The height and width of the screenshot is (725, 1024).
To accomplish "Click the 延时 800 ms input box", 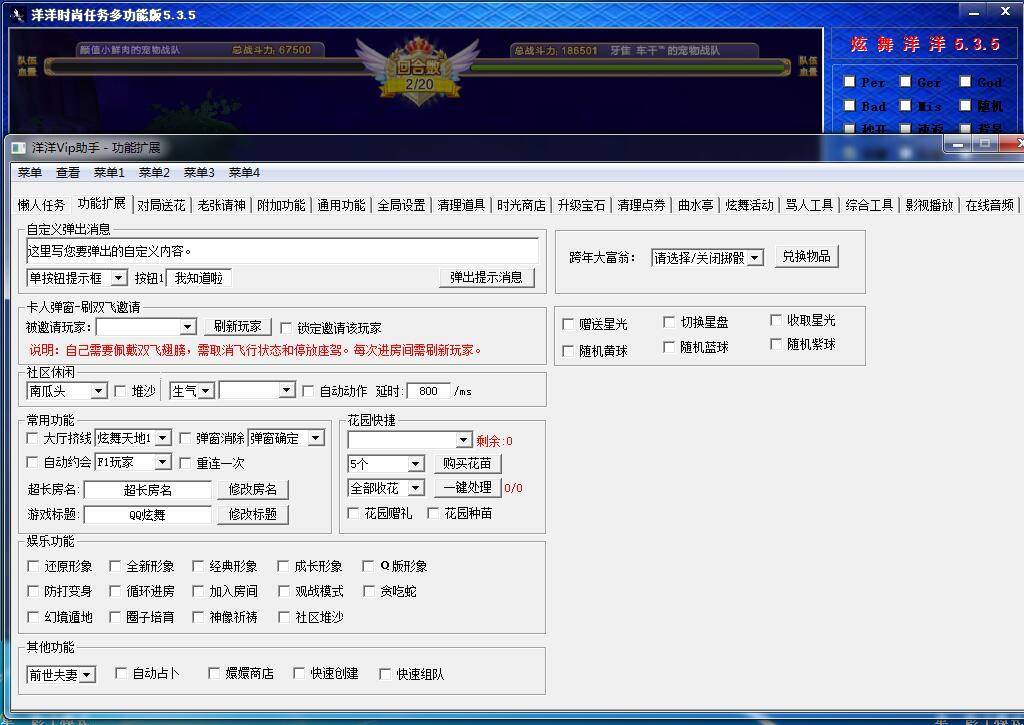I will click(x=428, y=391).
